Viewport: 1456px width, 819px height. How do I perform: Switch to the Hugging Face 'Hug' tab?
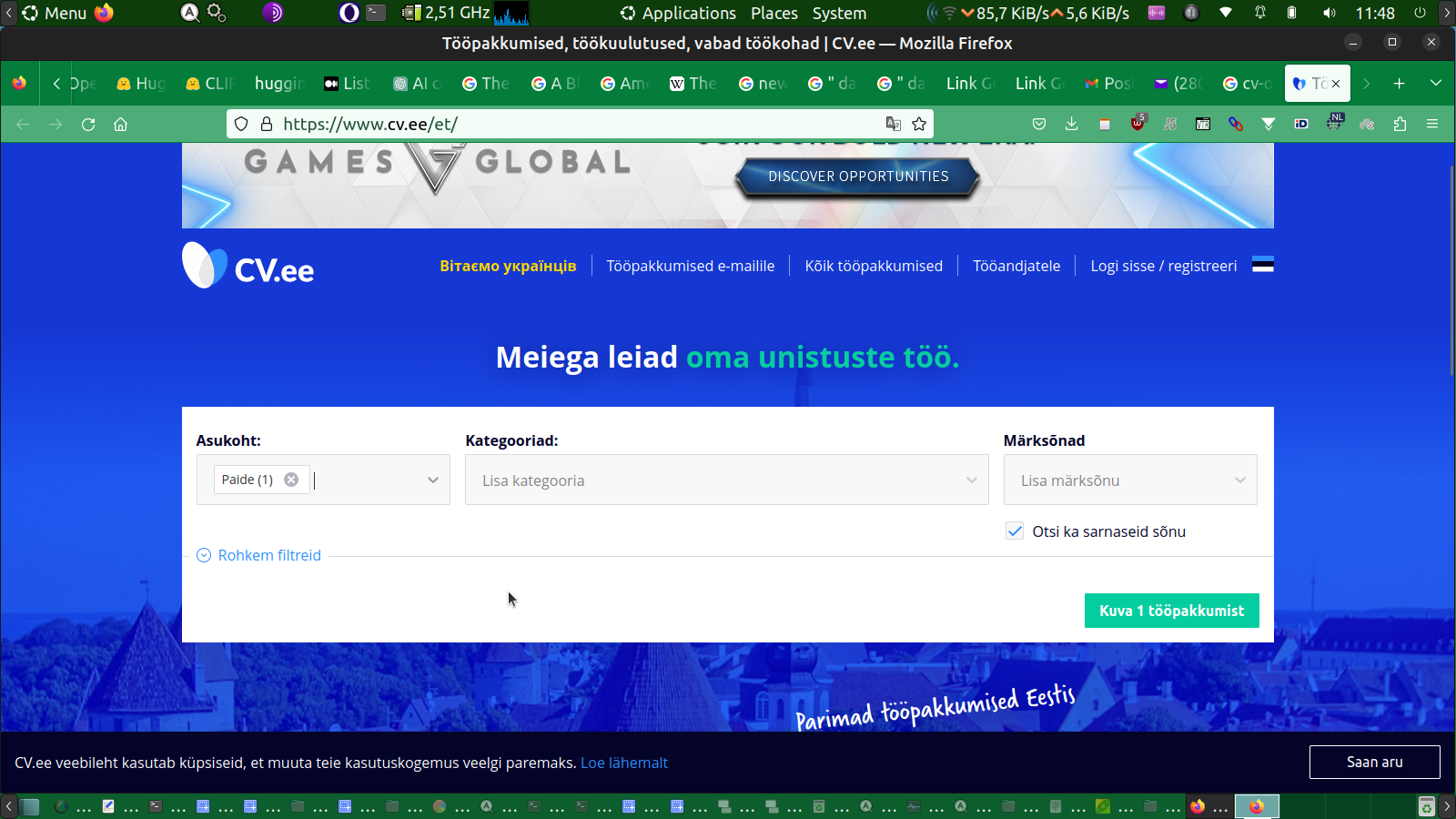pos(141,83)
